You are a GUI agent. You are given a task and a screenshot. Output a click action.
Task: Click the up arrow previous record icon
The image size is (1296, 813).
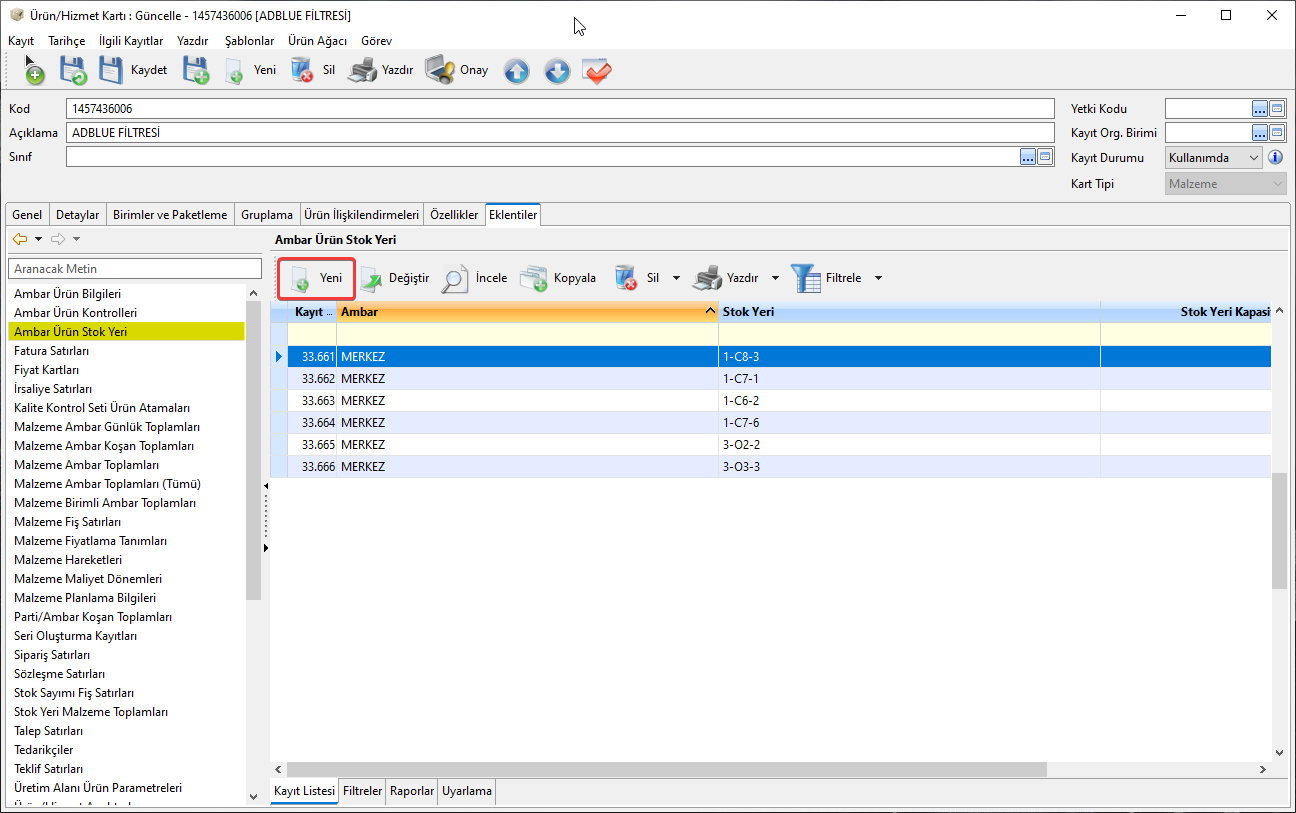516,71
